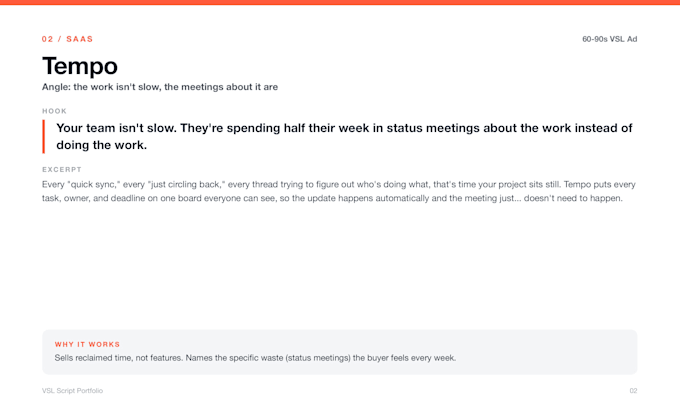Click the word SAAS in header label
The height and width of the screenshot is (409, 680).
79,39
